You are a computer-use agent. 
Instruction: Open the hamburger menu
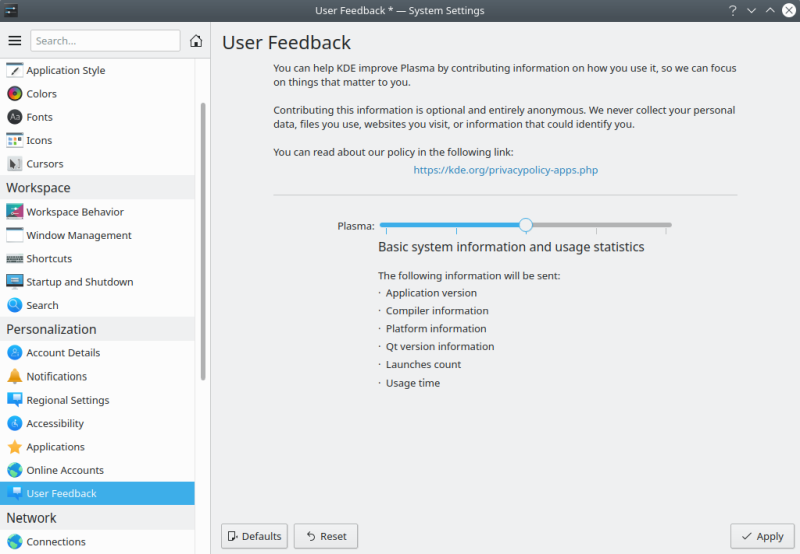(15, 41)
